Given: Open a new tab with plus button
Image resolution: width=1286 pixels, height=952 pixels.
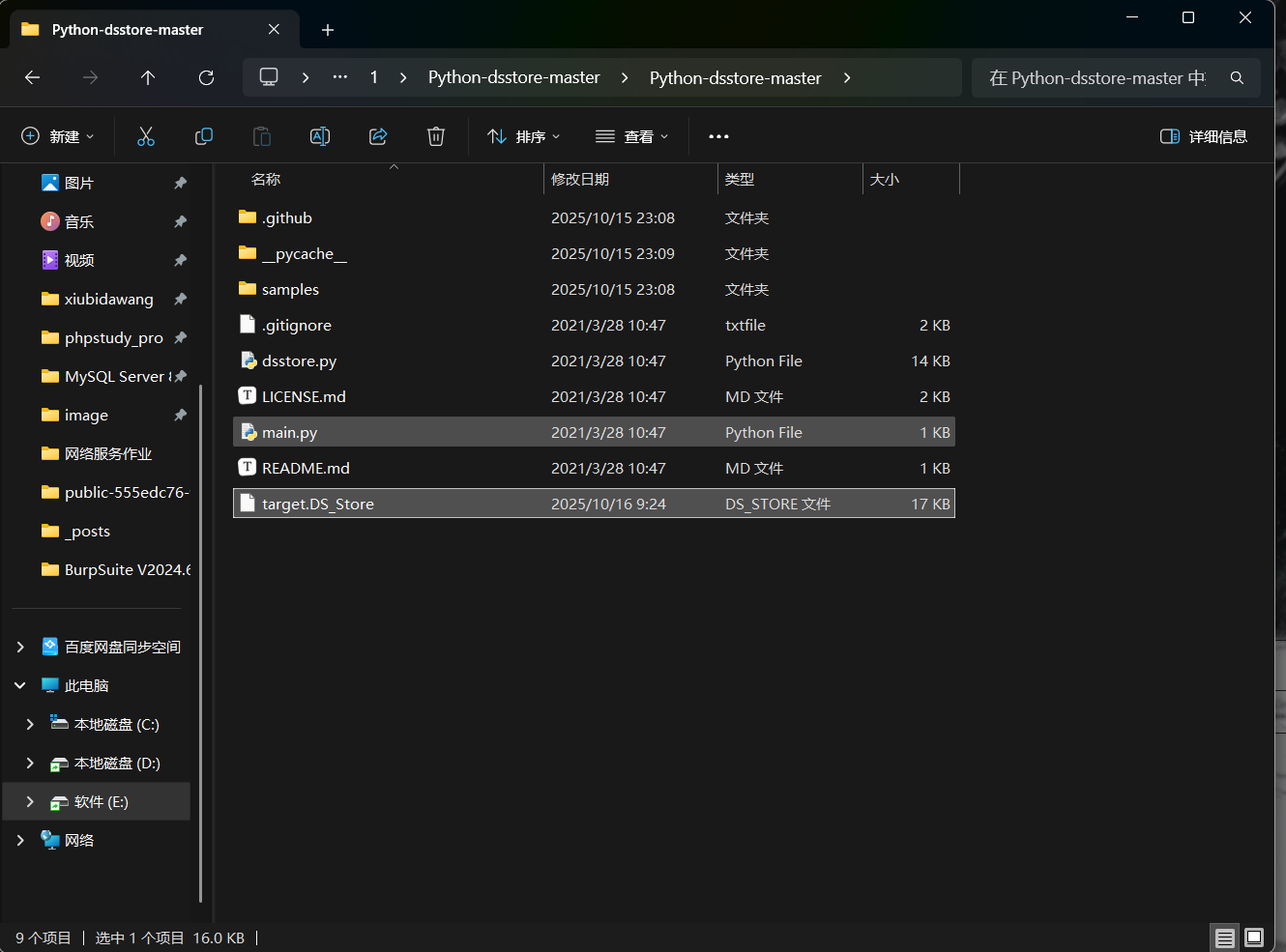Looking at the screenshot, I should click(328, 30).
